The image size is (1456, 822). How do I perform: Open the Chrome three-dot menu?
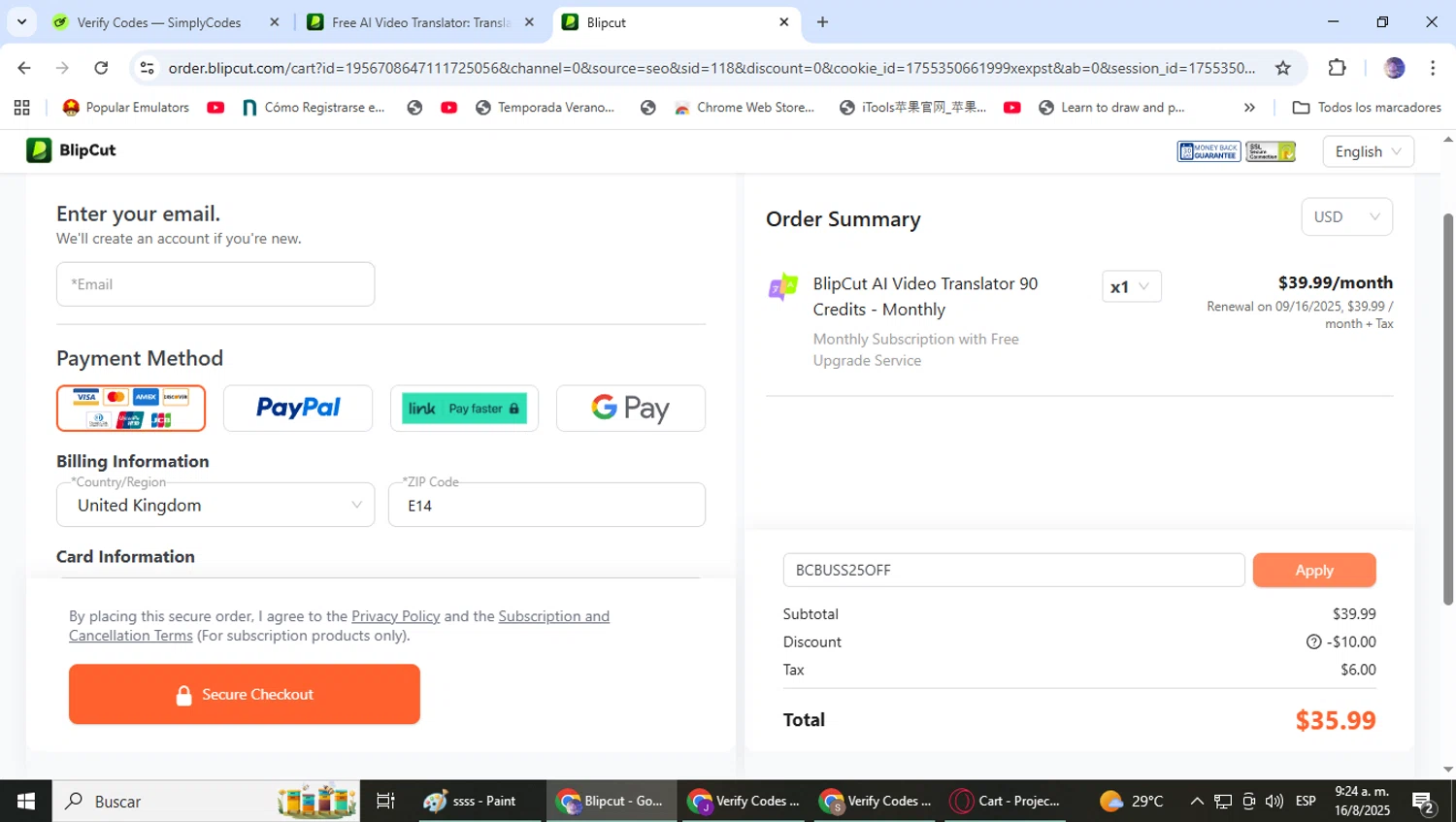1433,68
